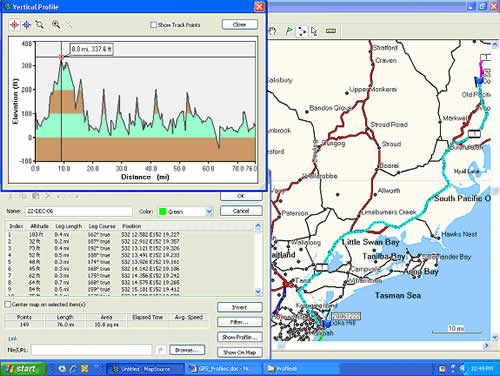
Task: Click the Show On Map button
Action: tap(240, 352)
